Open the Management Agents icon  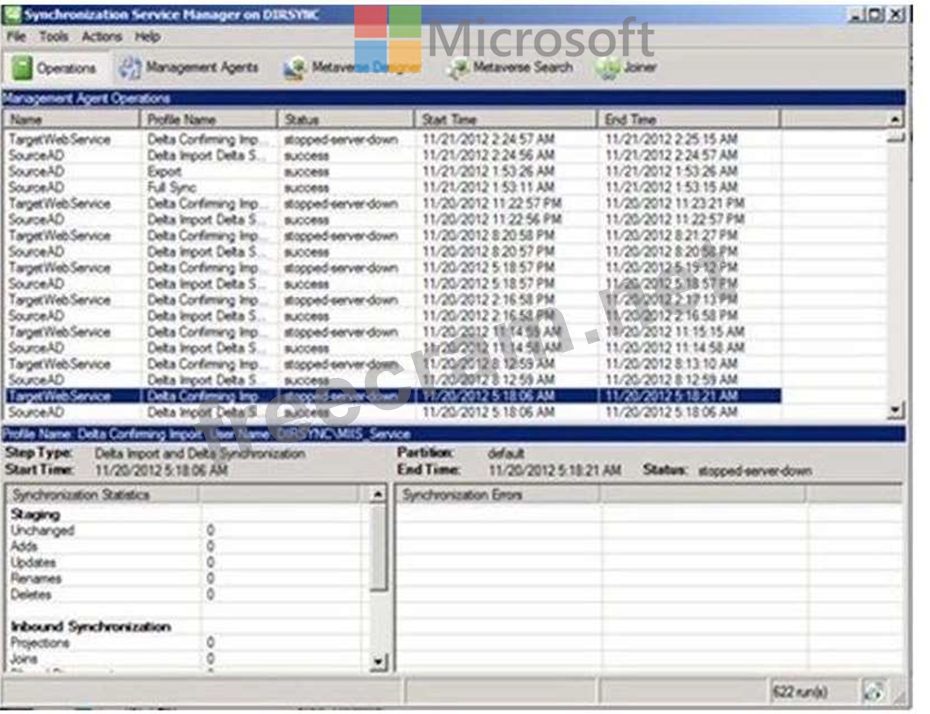[130, 67]
